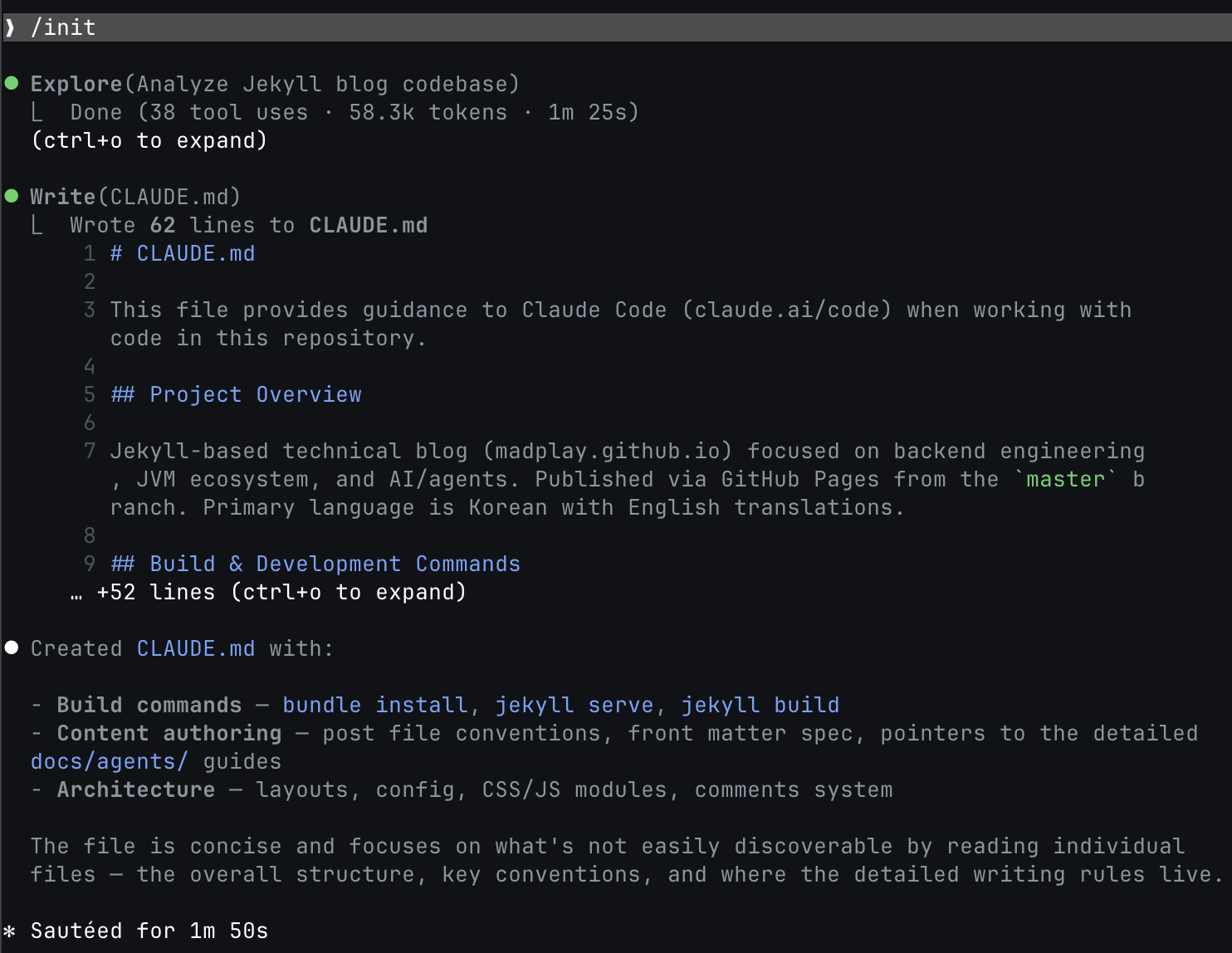Click the Project Overview heading

point(255,394)
